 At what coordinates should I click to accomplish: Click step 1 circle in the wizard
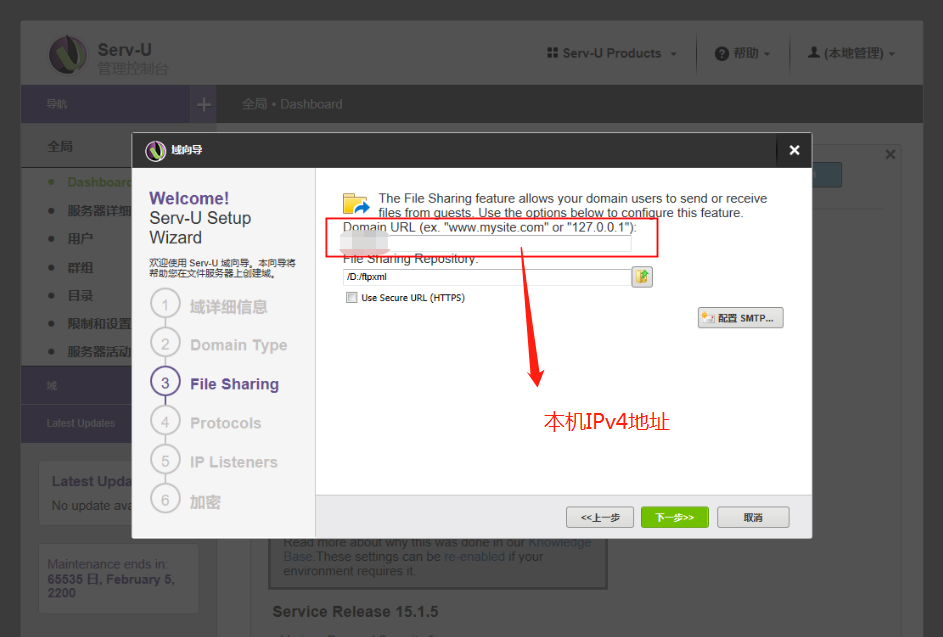point(165,305)
